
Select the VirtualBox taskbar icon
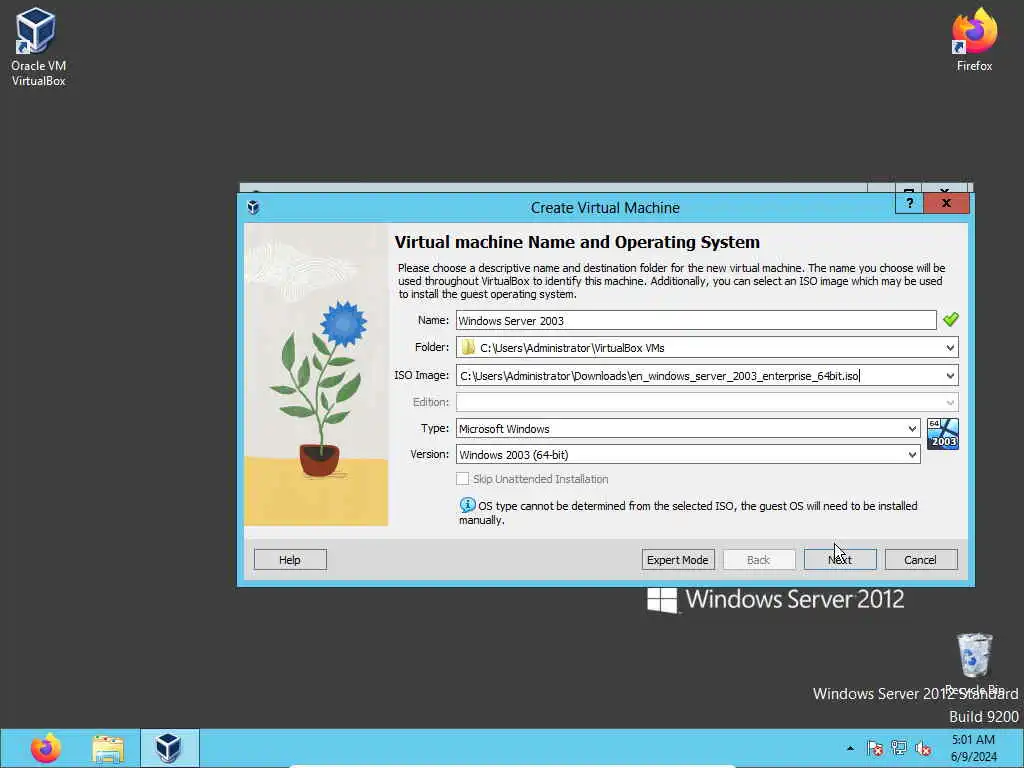click(168, 748)
